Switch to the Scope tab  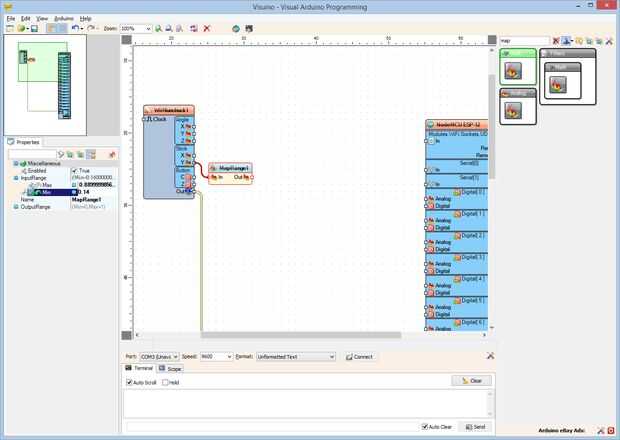170,368
